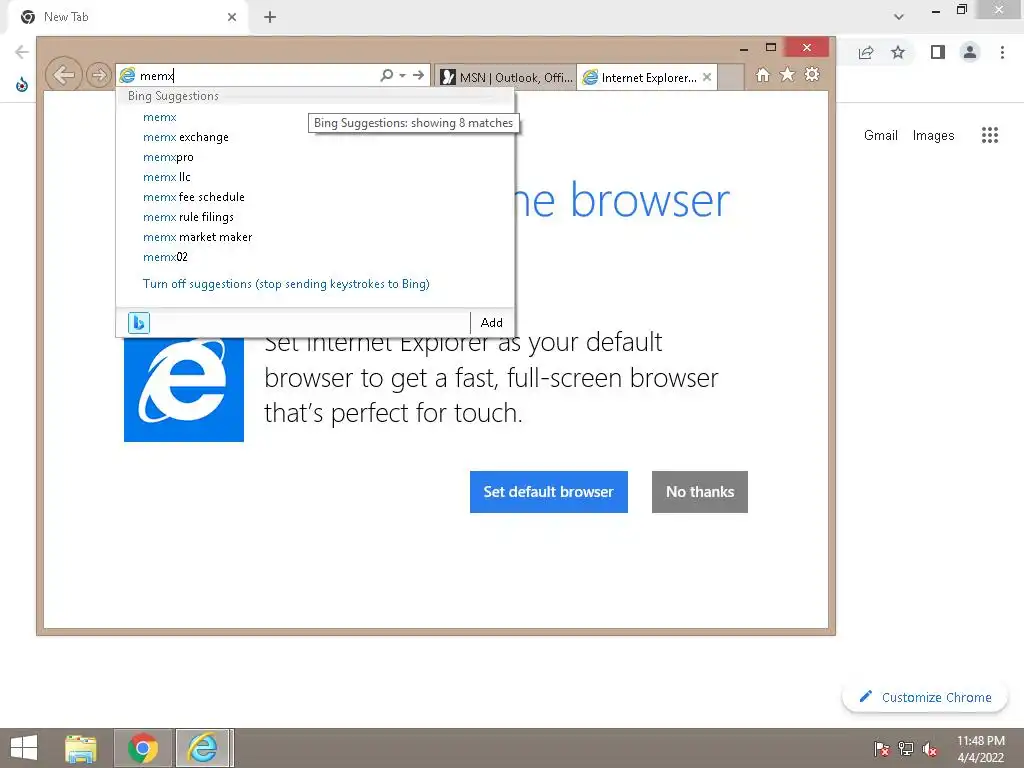Open Chrome side panel icon
The image size is (1024, 768).
(x=938, y=52)
